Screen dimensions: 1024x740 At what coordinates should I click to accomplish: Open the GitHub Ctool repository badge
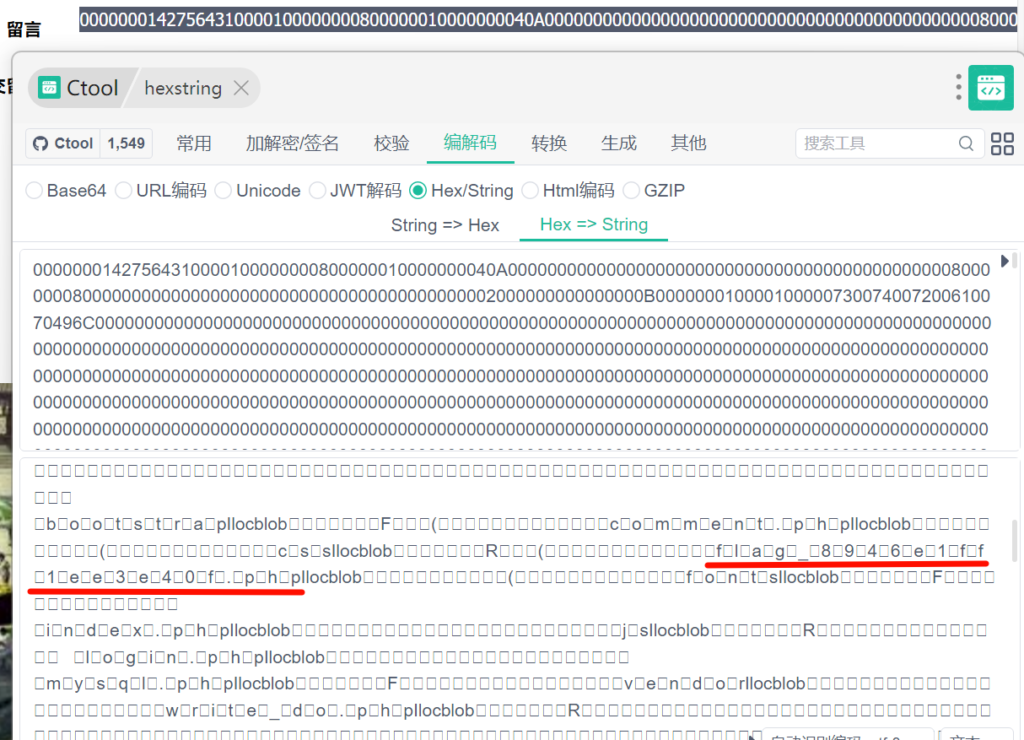64,143
